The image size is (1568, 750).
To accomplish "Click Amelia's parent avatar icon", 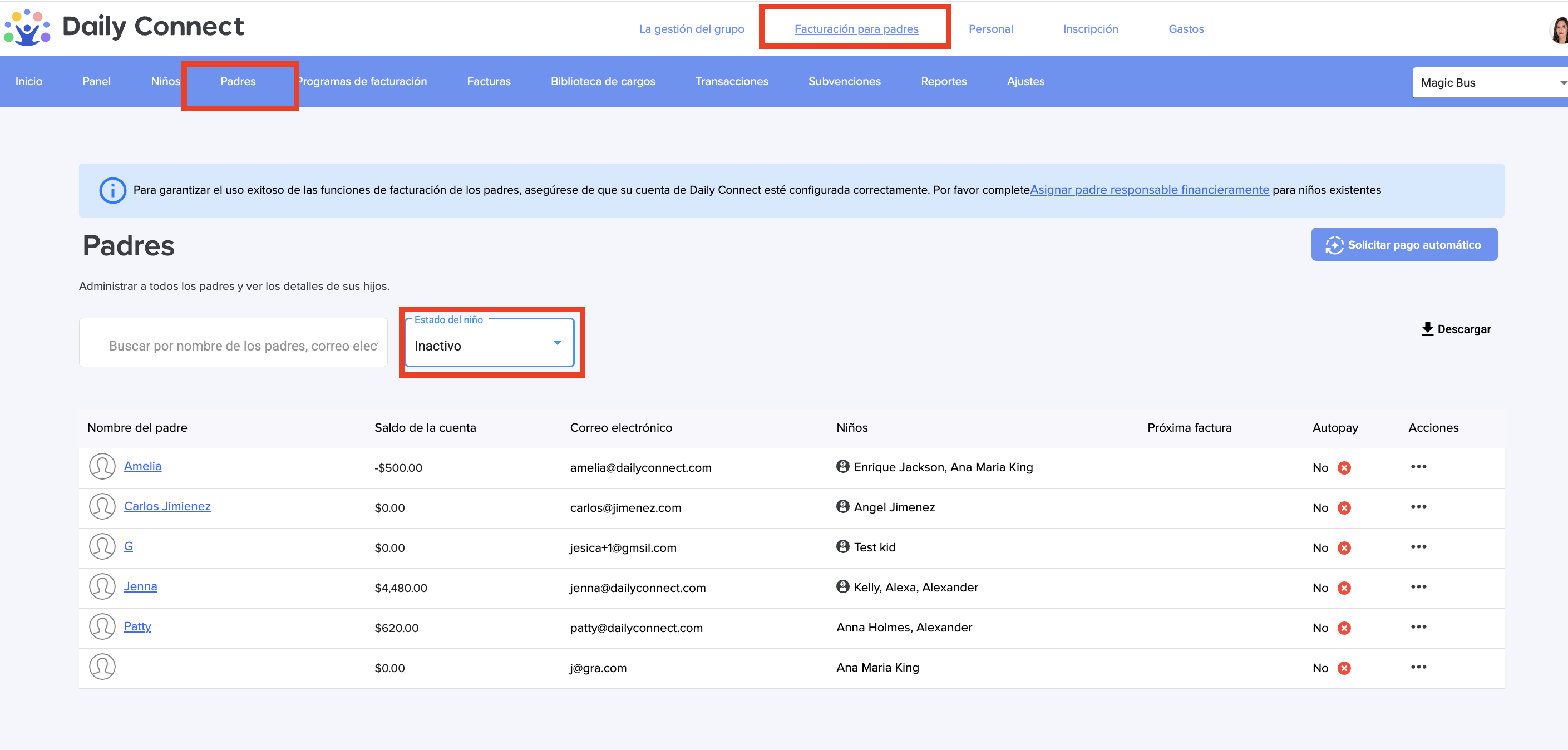I will (102, 467).
